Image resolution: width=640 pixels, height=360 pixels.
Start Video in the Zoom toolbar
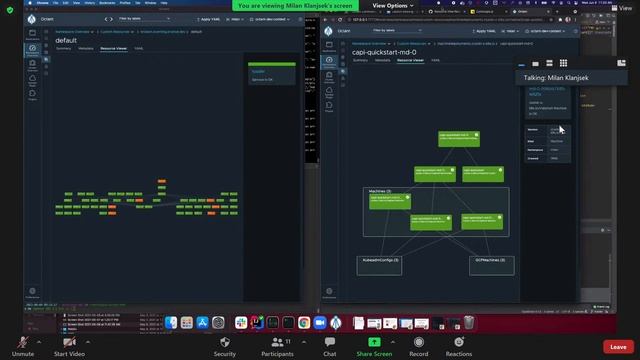click(x=69, y=347)
